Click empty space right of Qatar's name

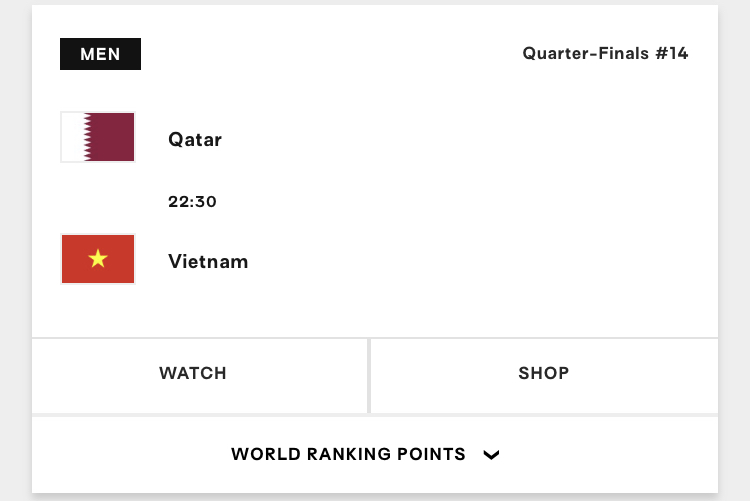[450, 139]
